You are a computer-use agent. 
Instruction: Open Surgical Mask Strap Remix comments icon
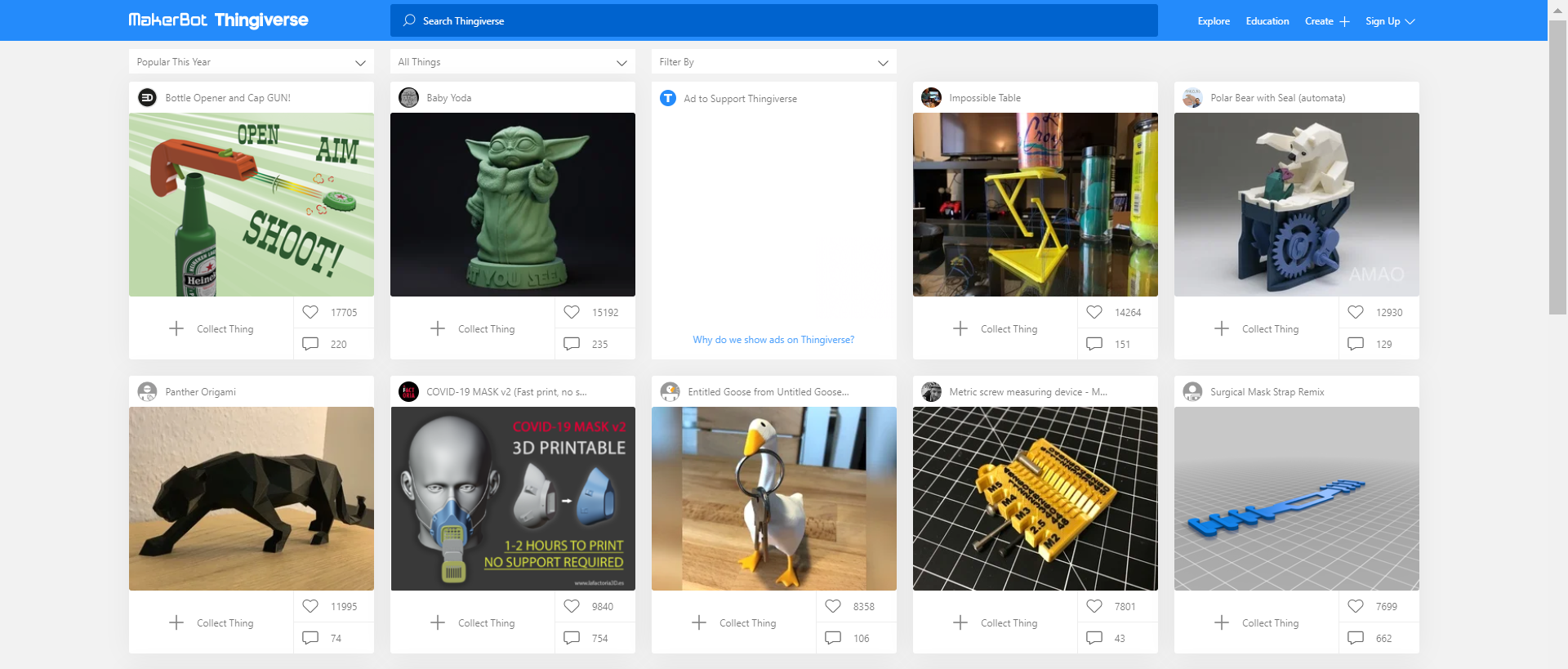click(1356, 638)
